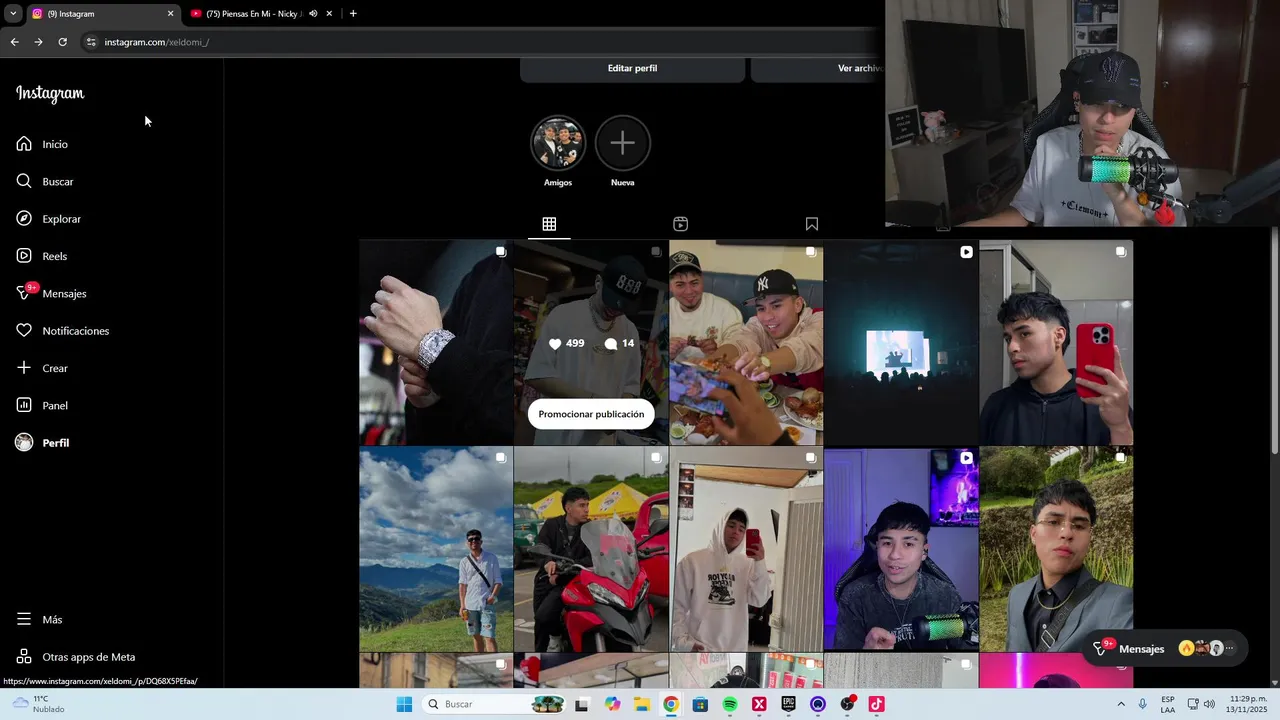Open the red phone mirror selfie post

point(1056,342)
